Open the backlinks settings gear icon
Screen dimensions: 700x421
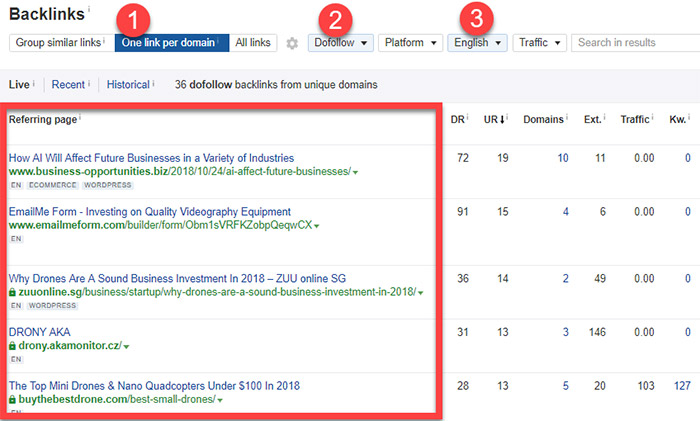(x=292, y=43)
